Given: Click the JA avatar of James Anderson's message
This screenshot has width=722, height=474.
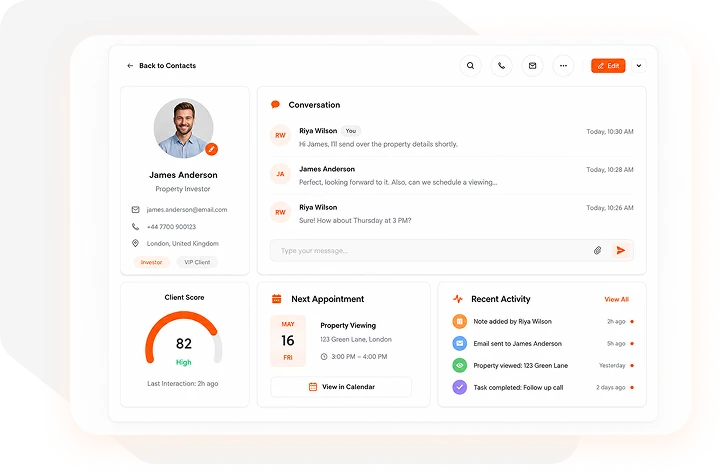Looking at the screenshot, I should pyautogui.click(x=280, y=174).
